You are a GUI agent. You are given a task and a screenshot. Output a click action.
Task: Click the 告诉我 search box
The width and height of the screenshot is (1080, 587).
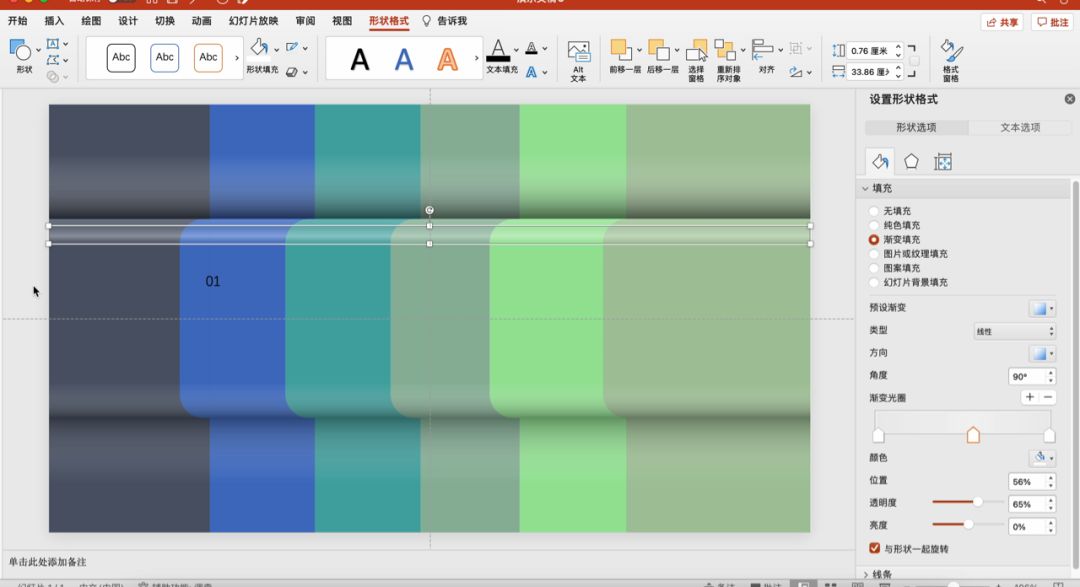pyautogui.click(x=445, y=21)
